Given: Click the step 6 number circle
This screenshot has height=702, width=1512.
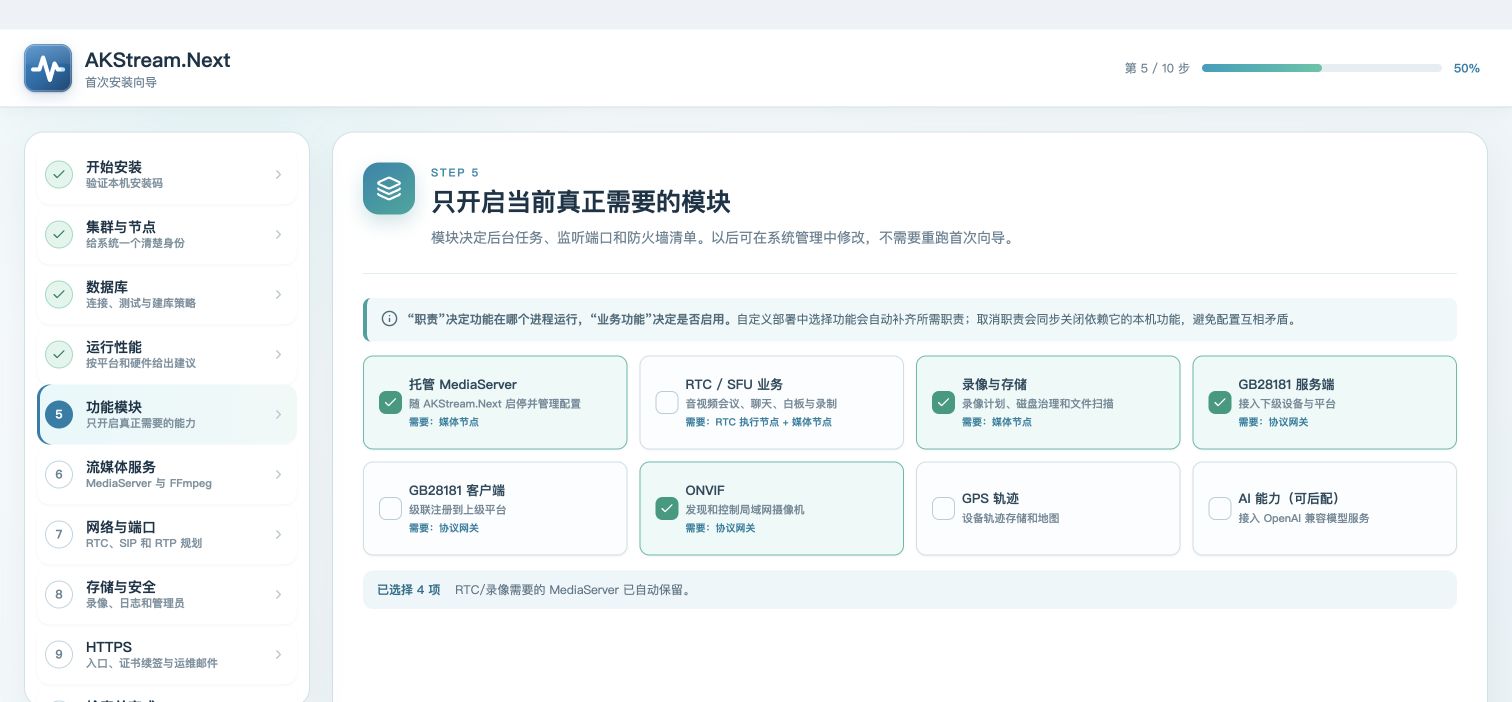Looking at the screenshot, I should pos(59,474).
